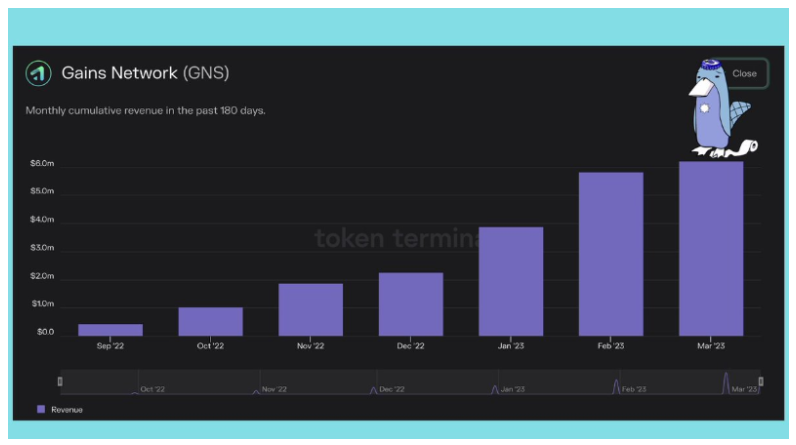The height and width of the screenshot is (445, 796).
Task: Click the Dec '22 x-axis label below bars
Action: pos(410,346)
